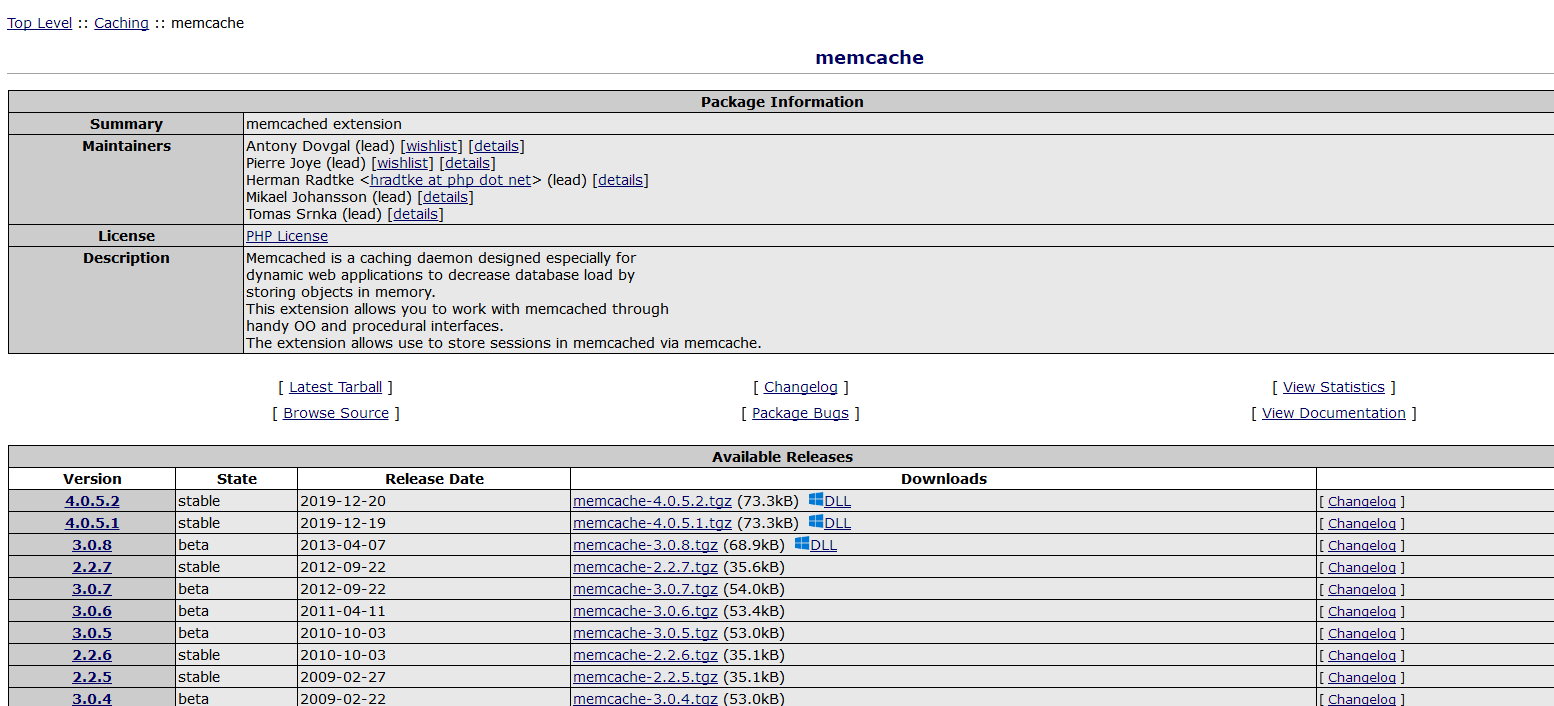Open Changelog for release 2.2.7

[1362, 568]
